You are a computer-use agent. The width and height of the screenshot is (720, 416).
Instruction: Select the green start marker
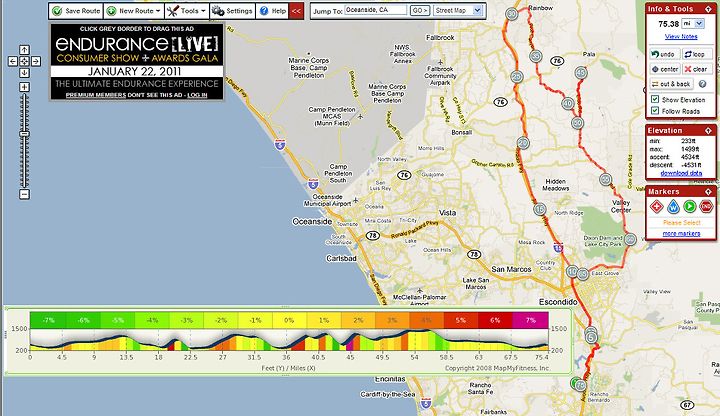tap(690, 206)
